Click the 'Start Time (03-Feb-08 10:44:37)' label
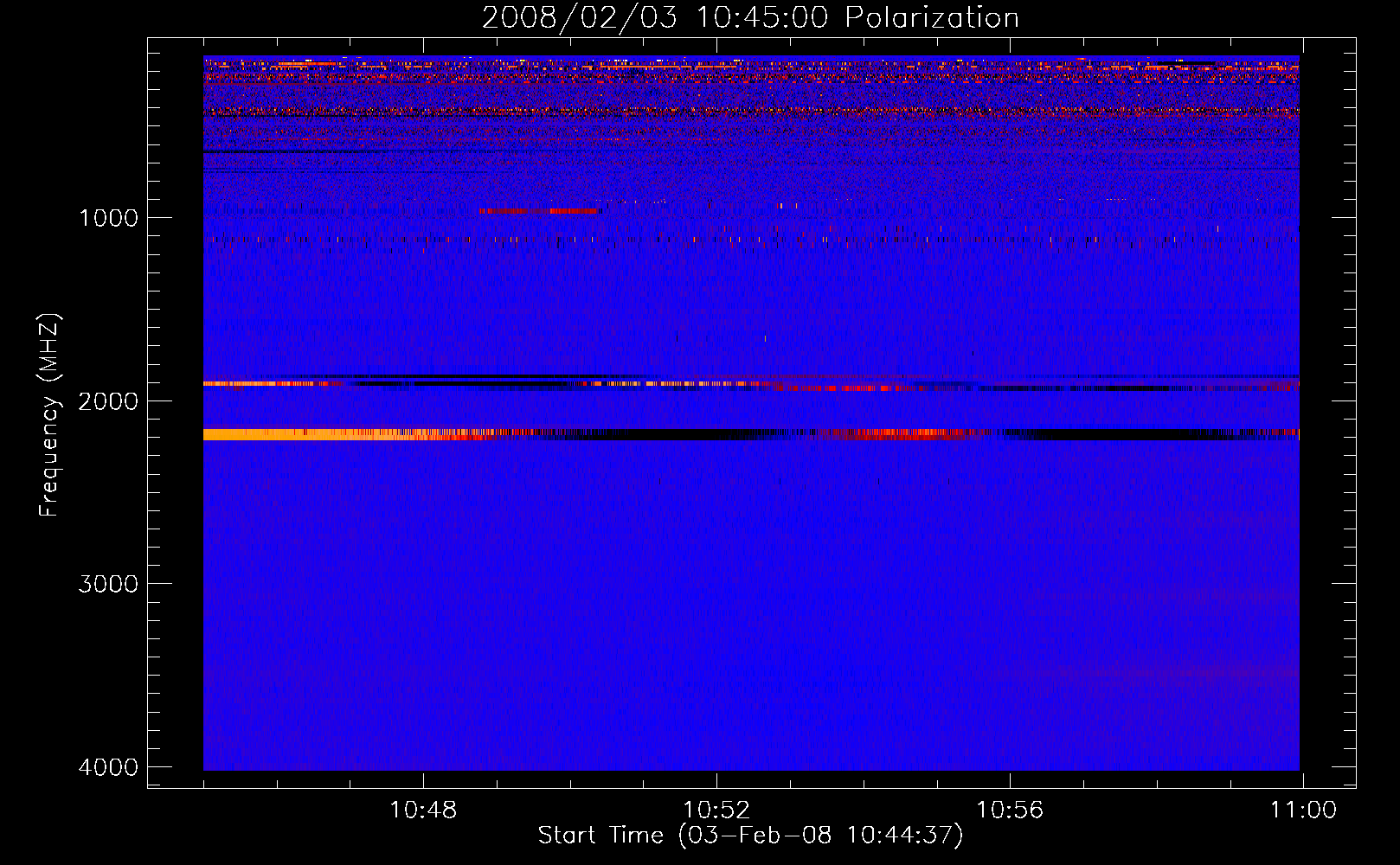This screenshot has height=865, width=1400. point(750,836)
